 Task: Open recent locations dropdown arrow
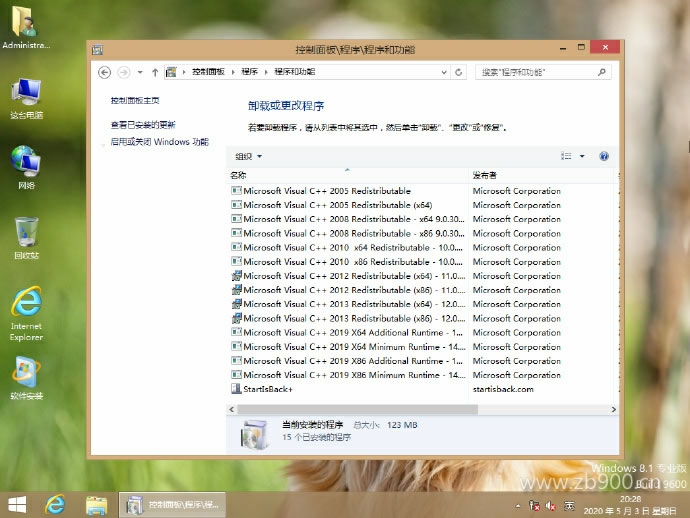pos(140,72)
